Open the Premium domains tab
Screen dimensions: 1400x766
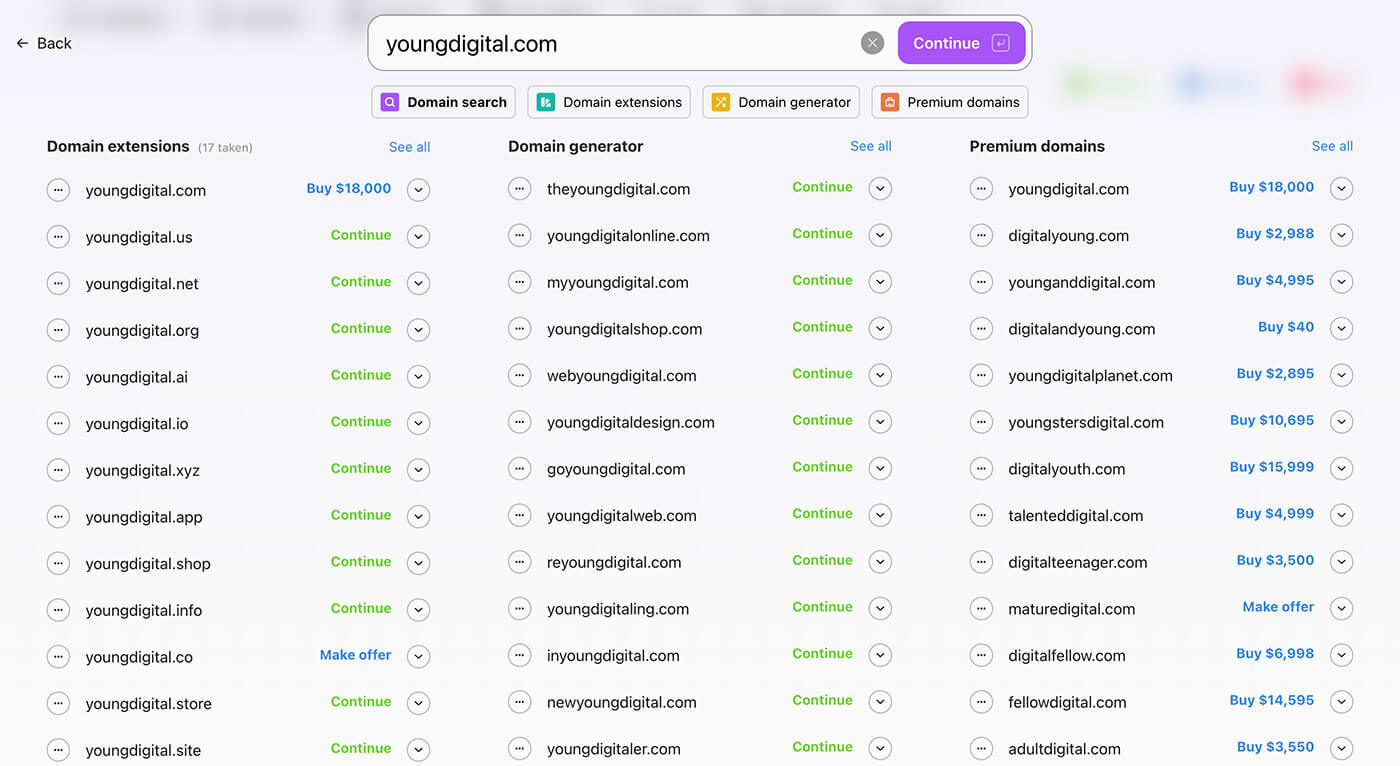pyautogui.click(x=950, y=102)
